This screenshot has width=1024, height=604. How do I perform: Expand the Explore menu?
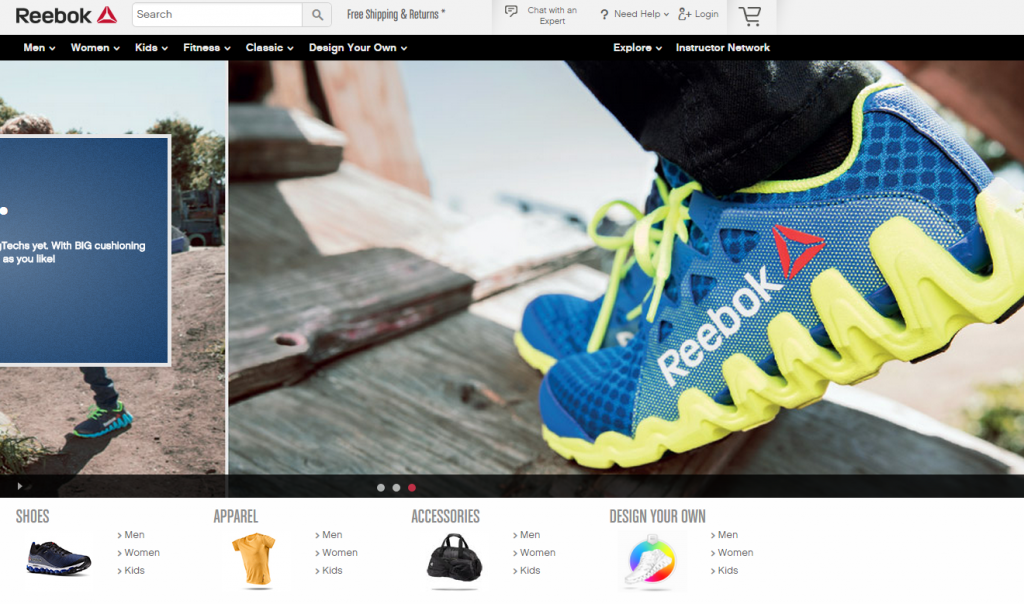pyautogui.click(x=637, y=48)
